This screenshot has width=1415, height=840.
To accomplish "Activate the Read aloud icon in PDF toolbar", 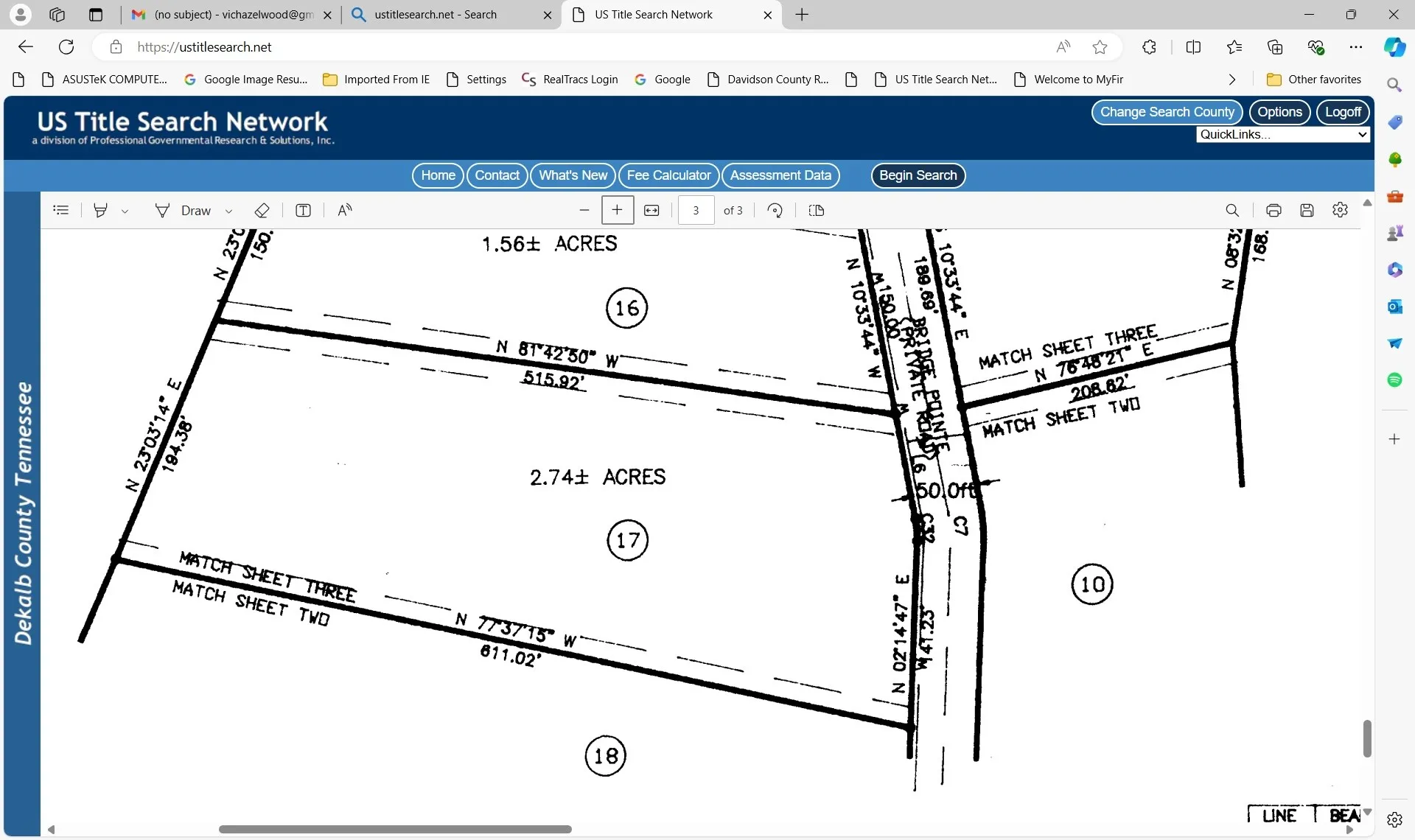I will [344, 211].
